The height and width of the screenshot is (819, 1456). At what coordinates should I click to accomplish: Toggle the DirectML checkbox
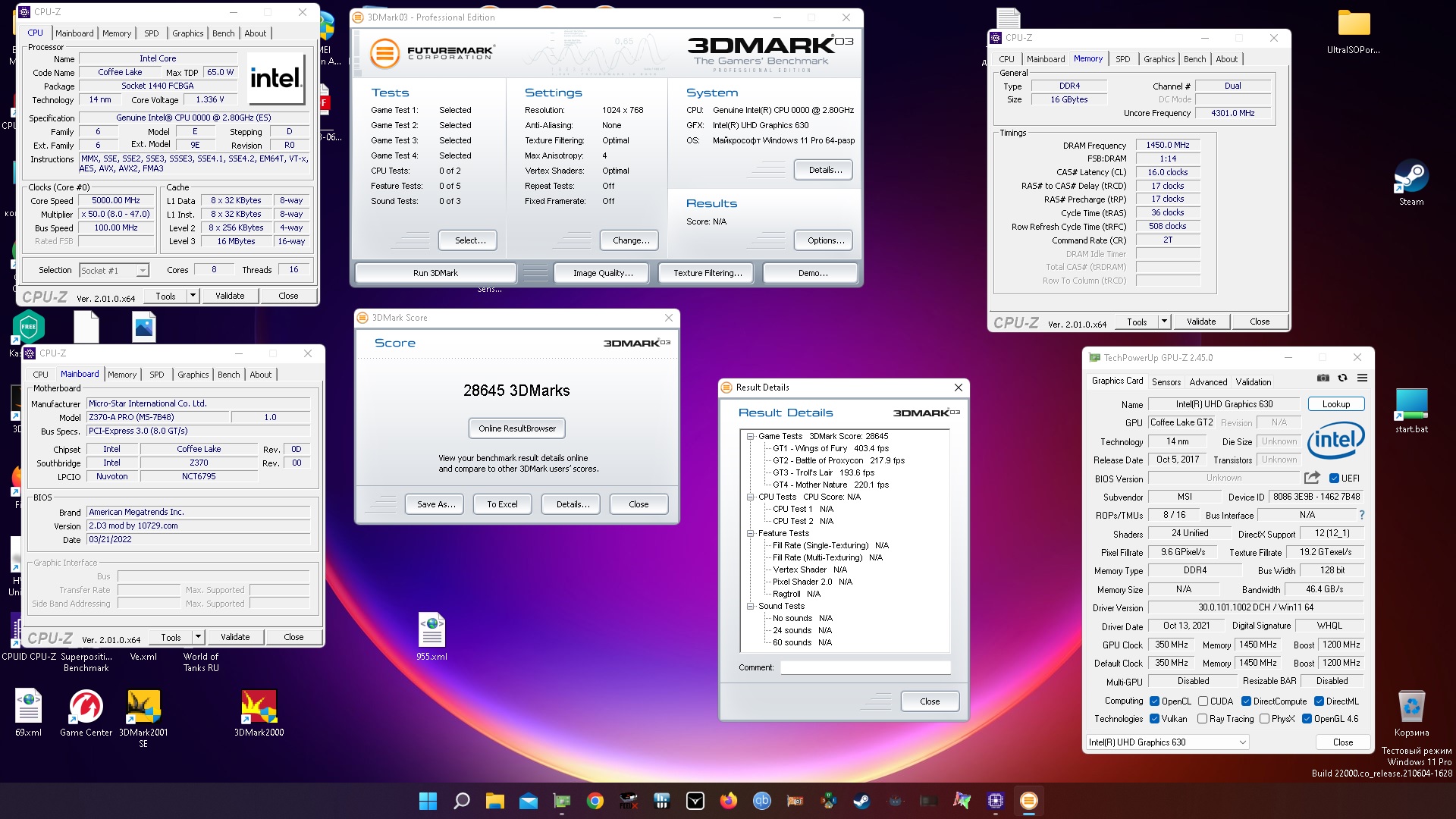[1319, 701]
